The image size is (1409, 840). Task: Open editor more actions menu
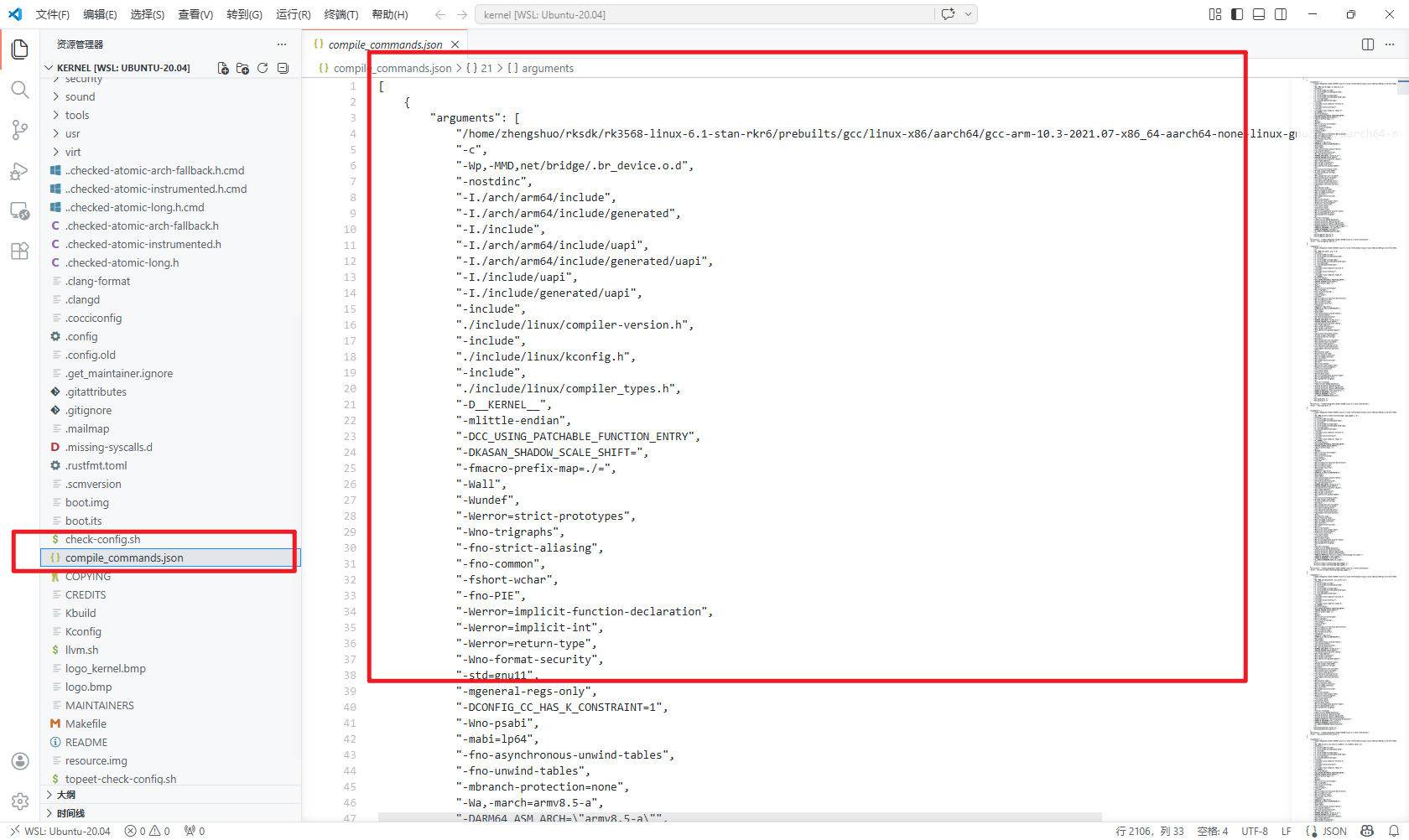click(x=1390, y=44)
